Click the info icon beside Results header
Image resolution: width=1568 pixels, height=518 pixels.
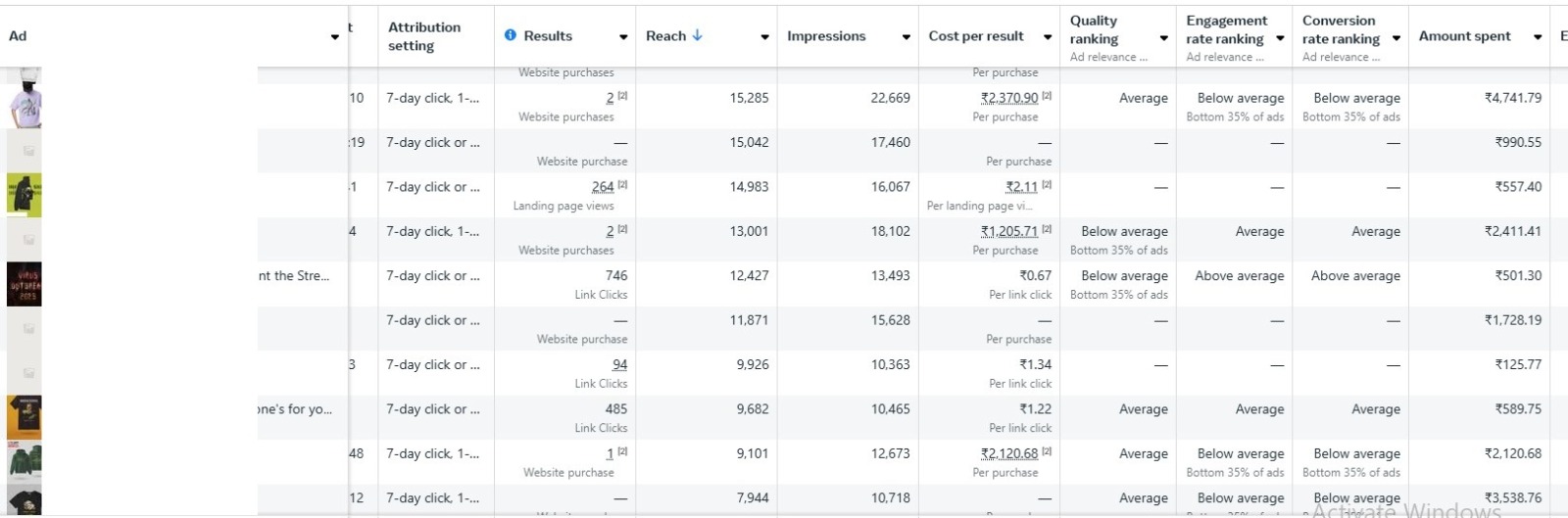click(x=511, y=35)
